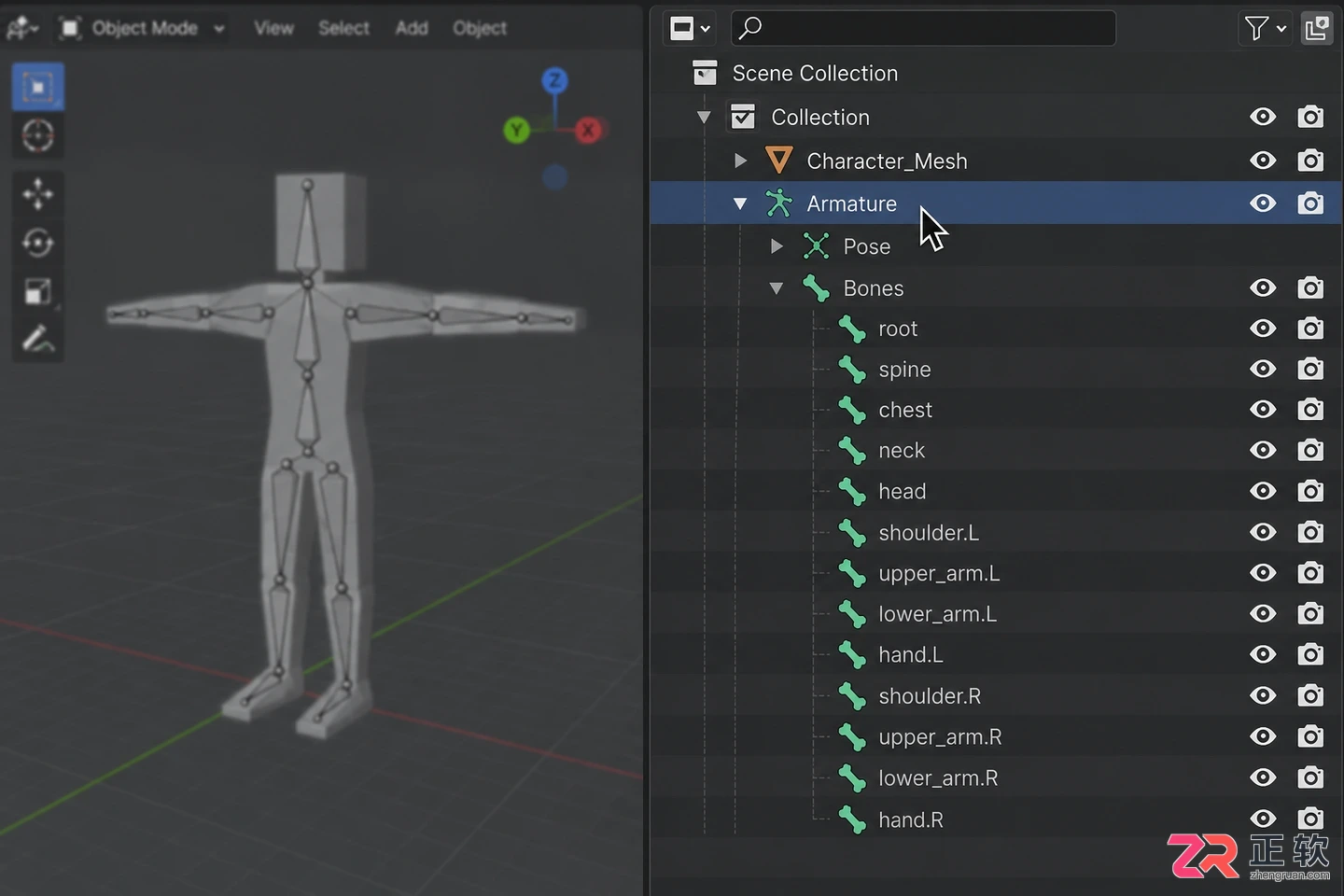Collapse the Bones list
The image size is (1344, 896).
pos(777,288)
